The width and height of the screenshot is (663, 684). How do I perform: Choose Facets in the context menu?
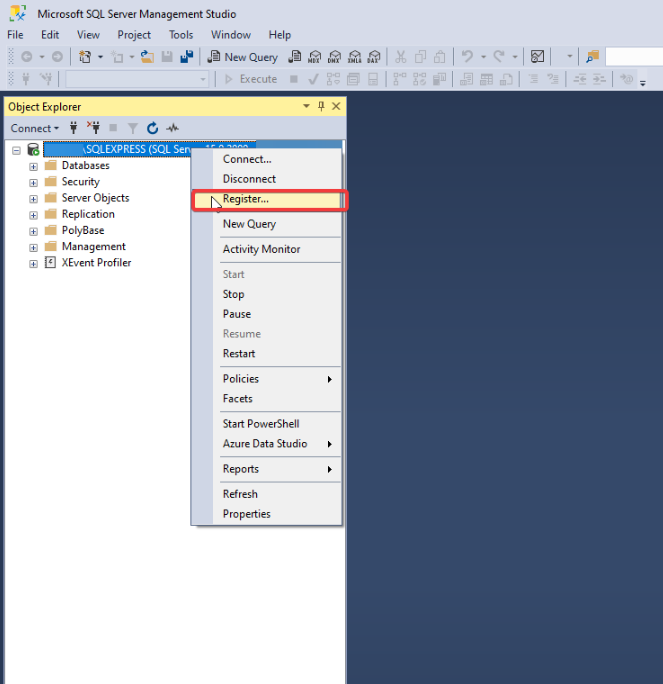pos(267,399)
